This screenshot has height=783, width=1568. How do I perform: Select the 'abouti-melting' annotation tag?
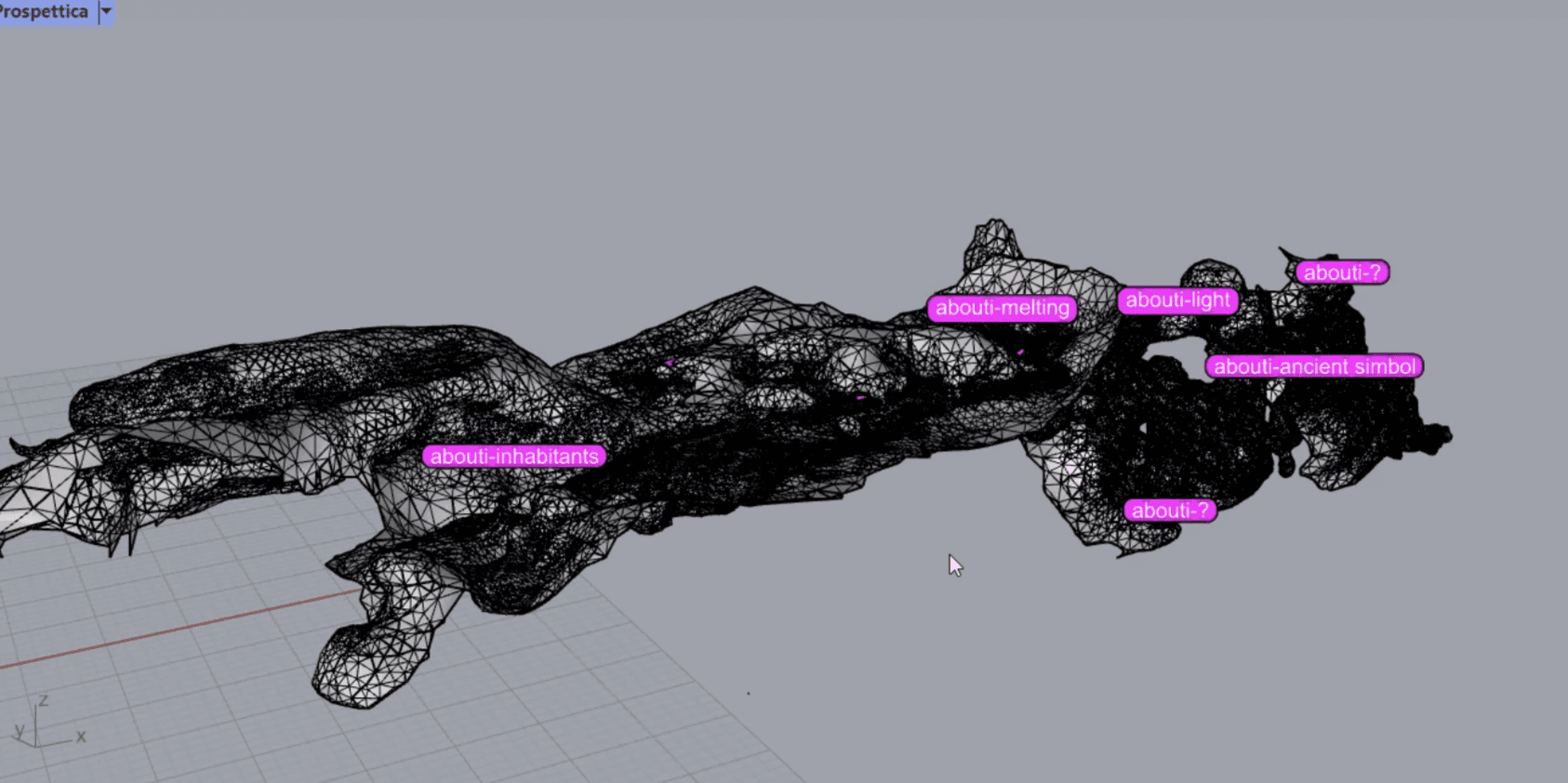[x=1003, y=308]
